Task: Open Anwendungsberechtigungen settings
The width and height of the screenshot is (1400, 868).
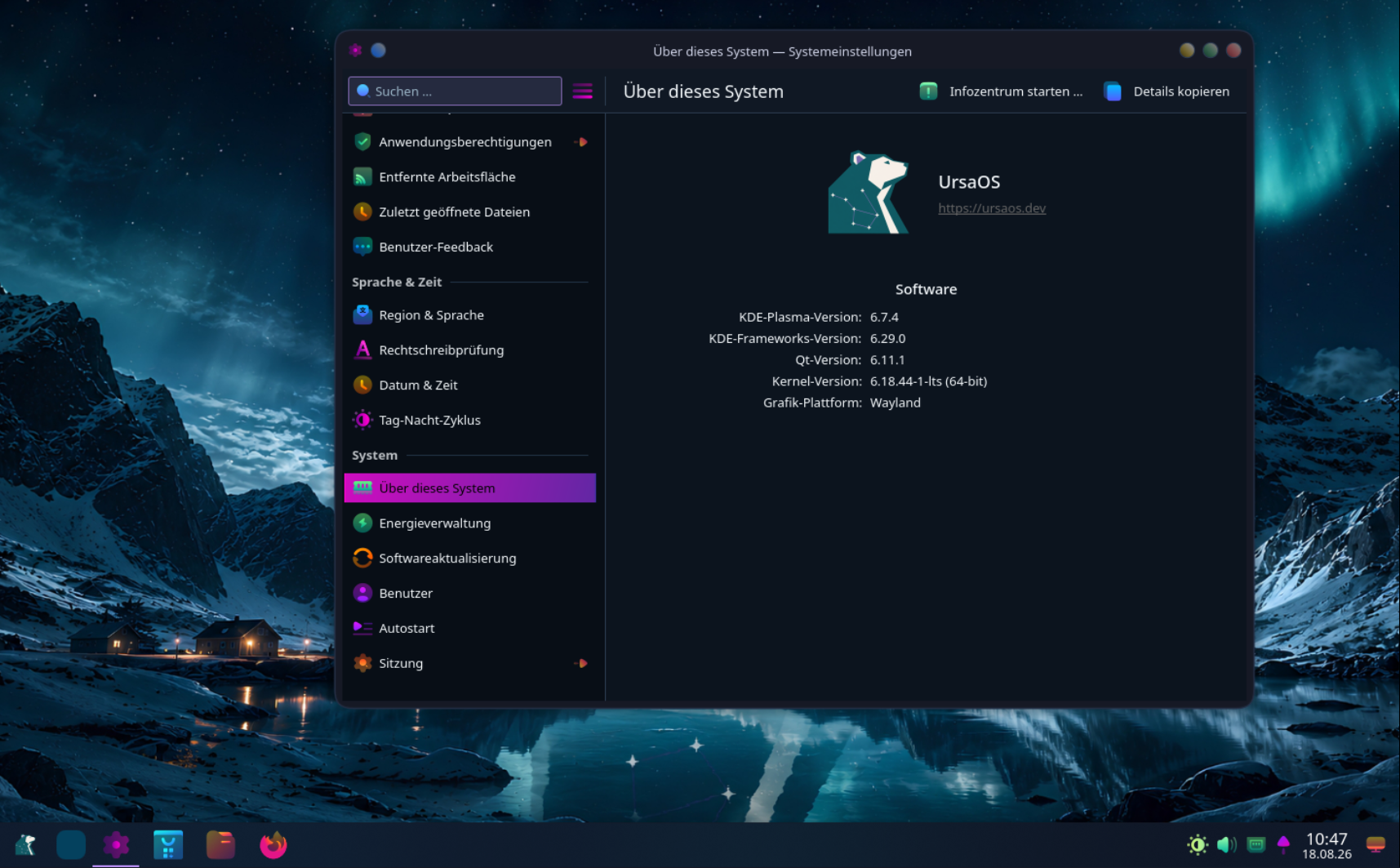Action: 470,142
